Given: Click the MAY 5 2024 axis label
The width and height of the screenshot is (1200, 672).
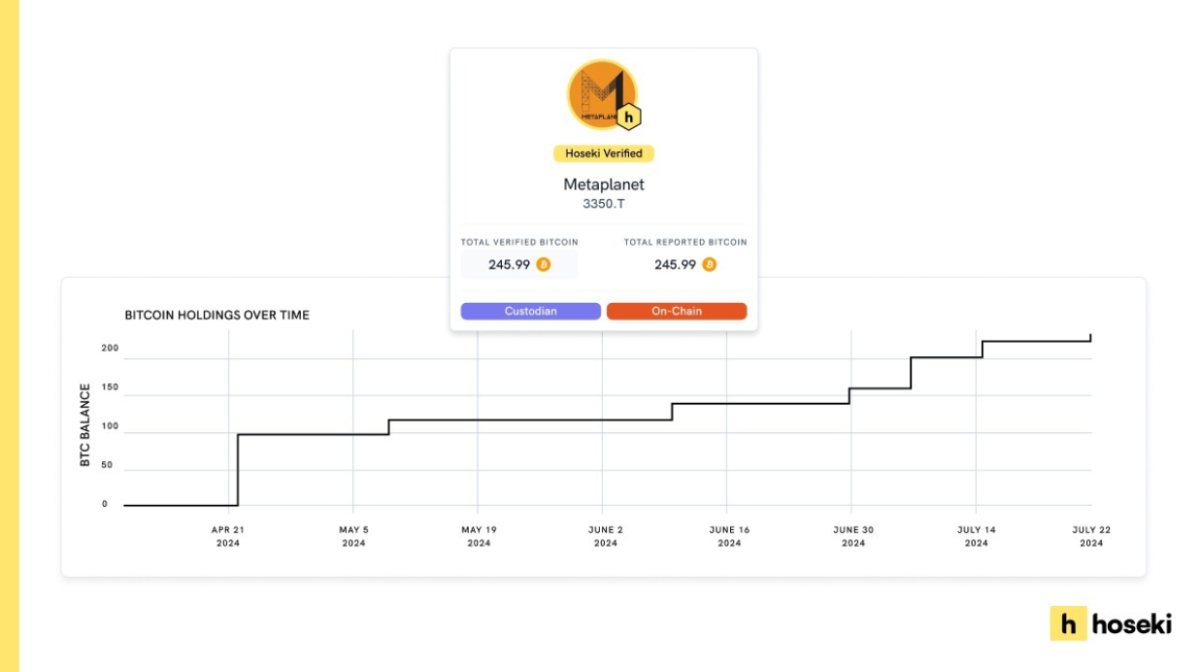Looking at the screenshot, I should (354, 536).
